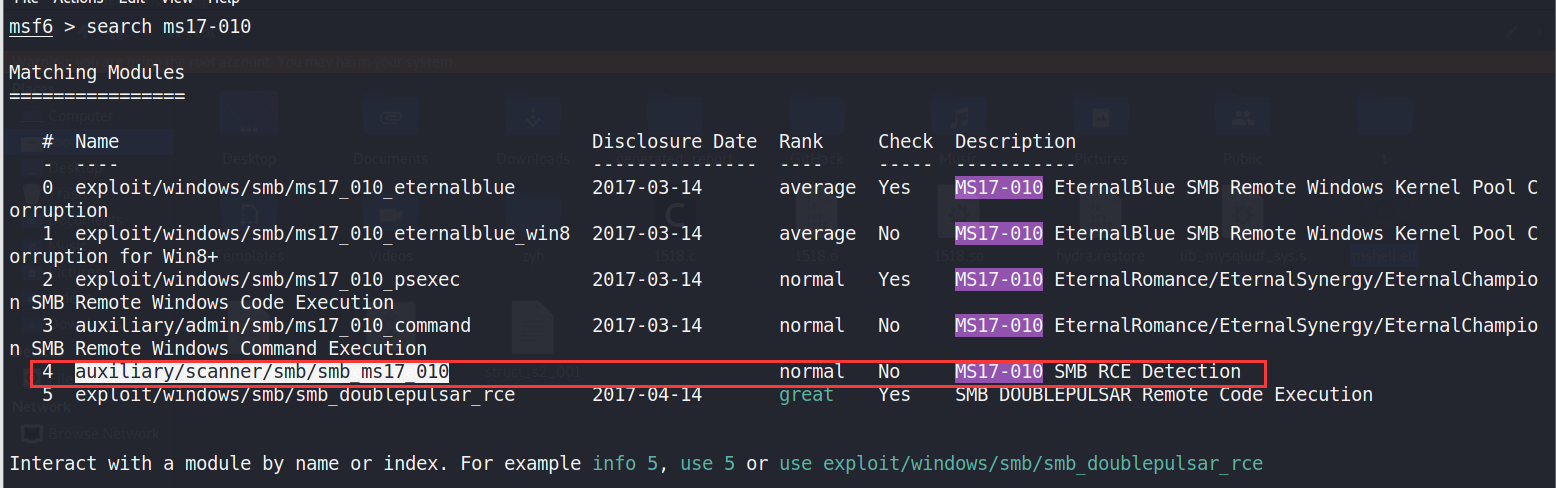Click the green 'great' rank text

click(x=806, y=395)
